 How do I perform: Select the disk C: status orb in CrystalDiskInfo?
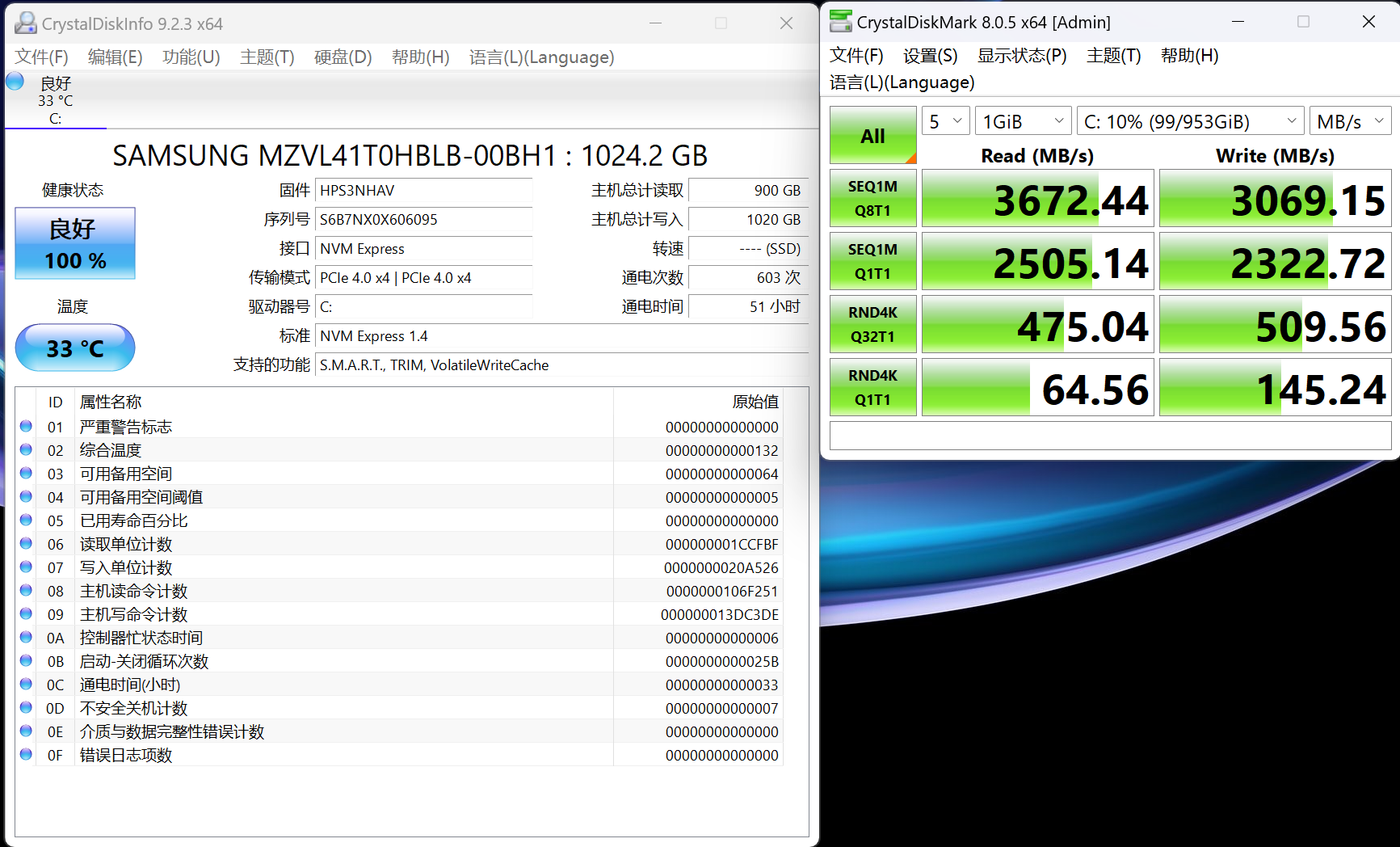pyautogui.click(x=15, y=81)
